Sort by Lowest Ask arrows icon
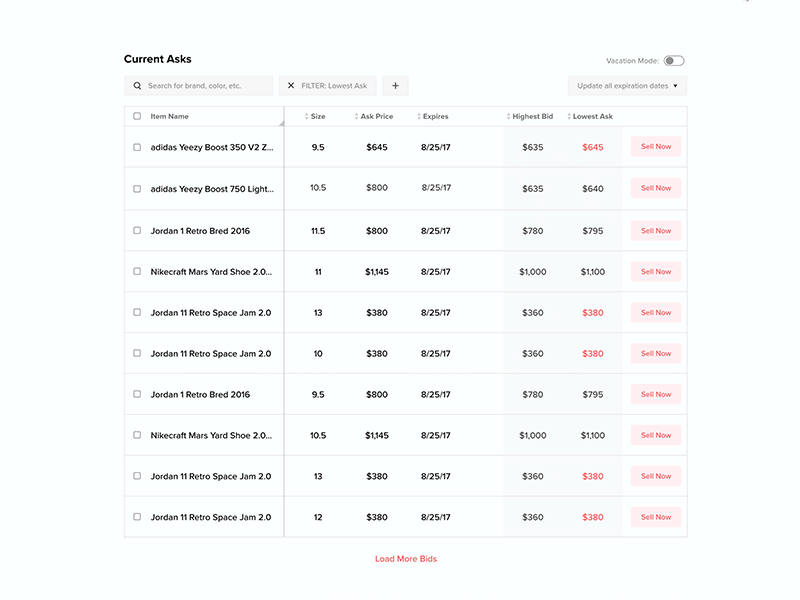 tap(569, 117)
